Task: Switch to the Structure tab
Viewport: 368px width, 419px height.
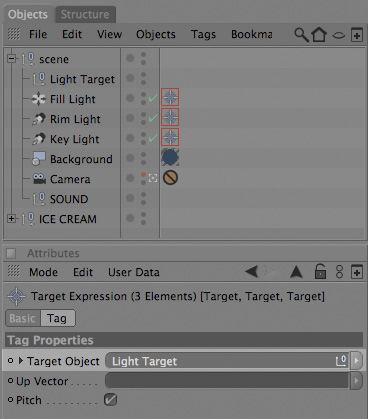Action: tap(85, 14)
